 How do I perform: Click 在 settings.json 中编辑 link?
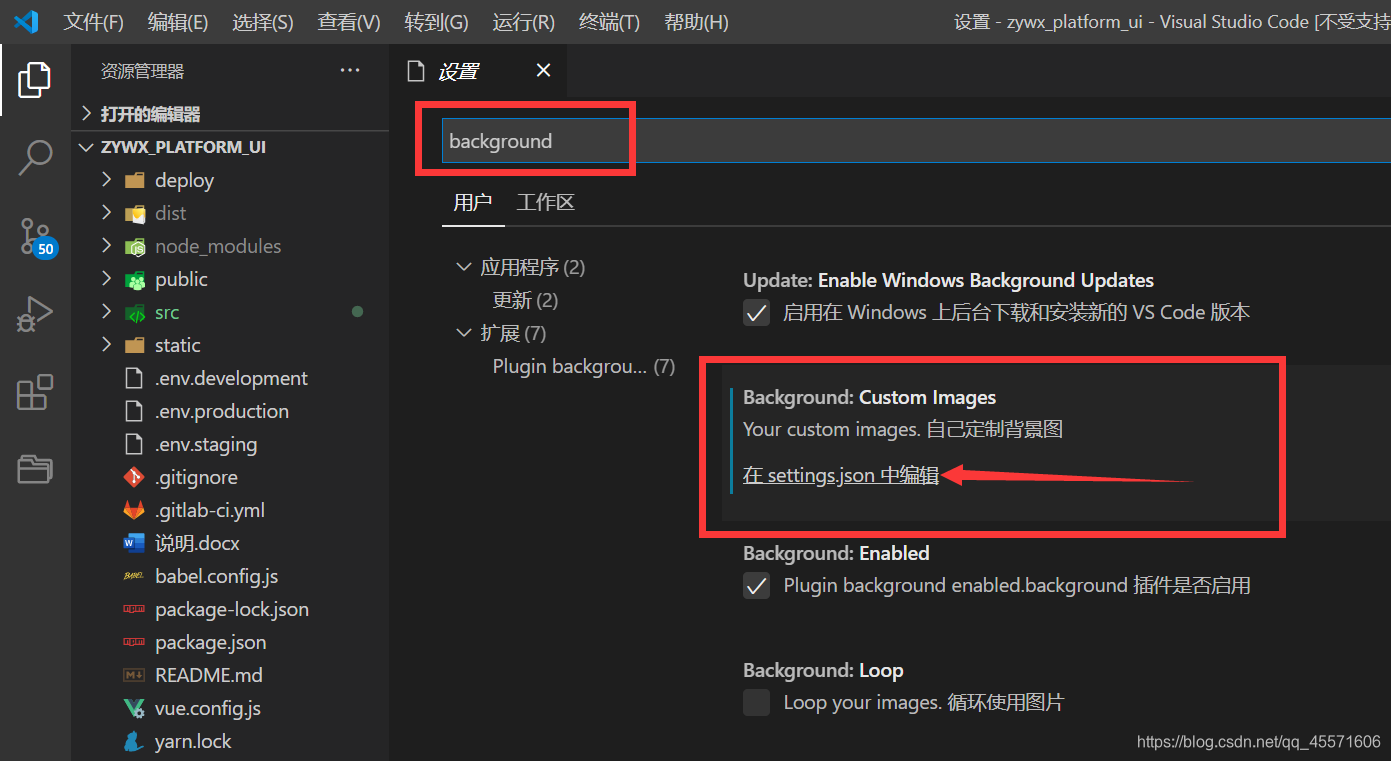coord(841,476)
